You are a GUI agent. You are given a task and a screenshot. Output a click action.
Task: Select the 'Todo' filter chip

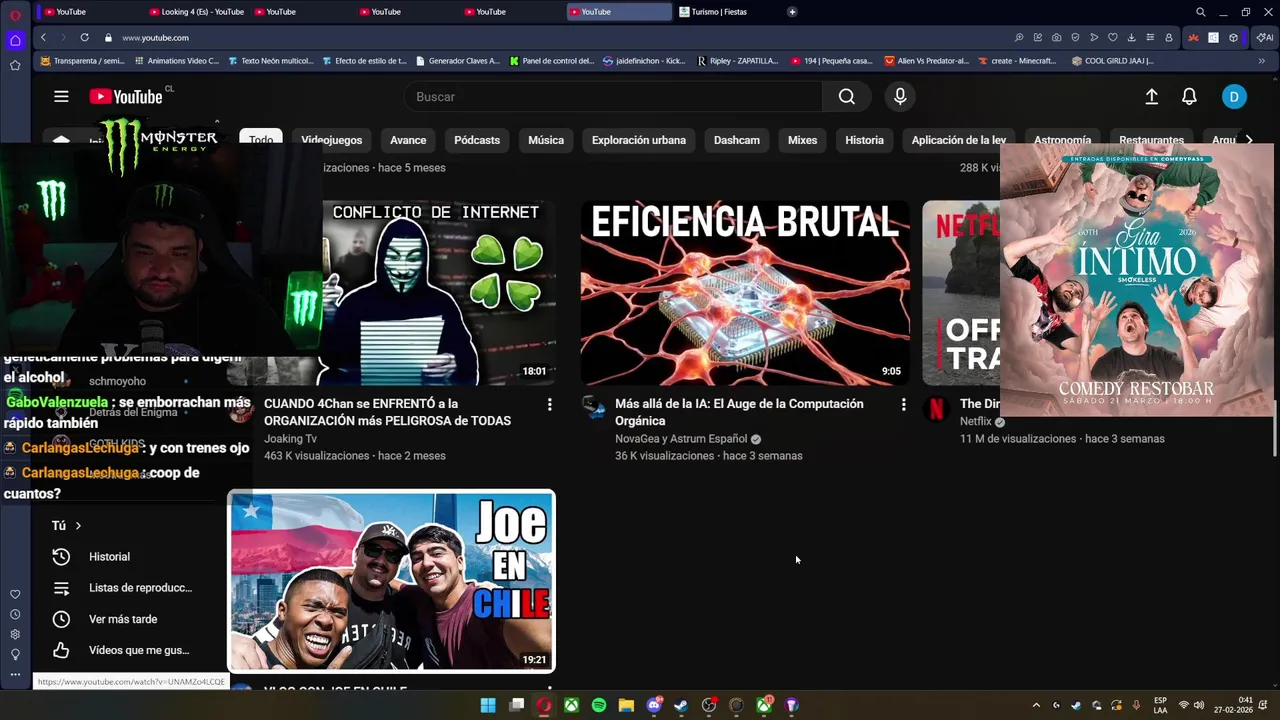coord(261,140)
